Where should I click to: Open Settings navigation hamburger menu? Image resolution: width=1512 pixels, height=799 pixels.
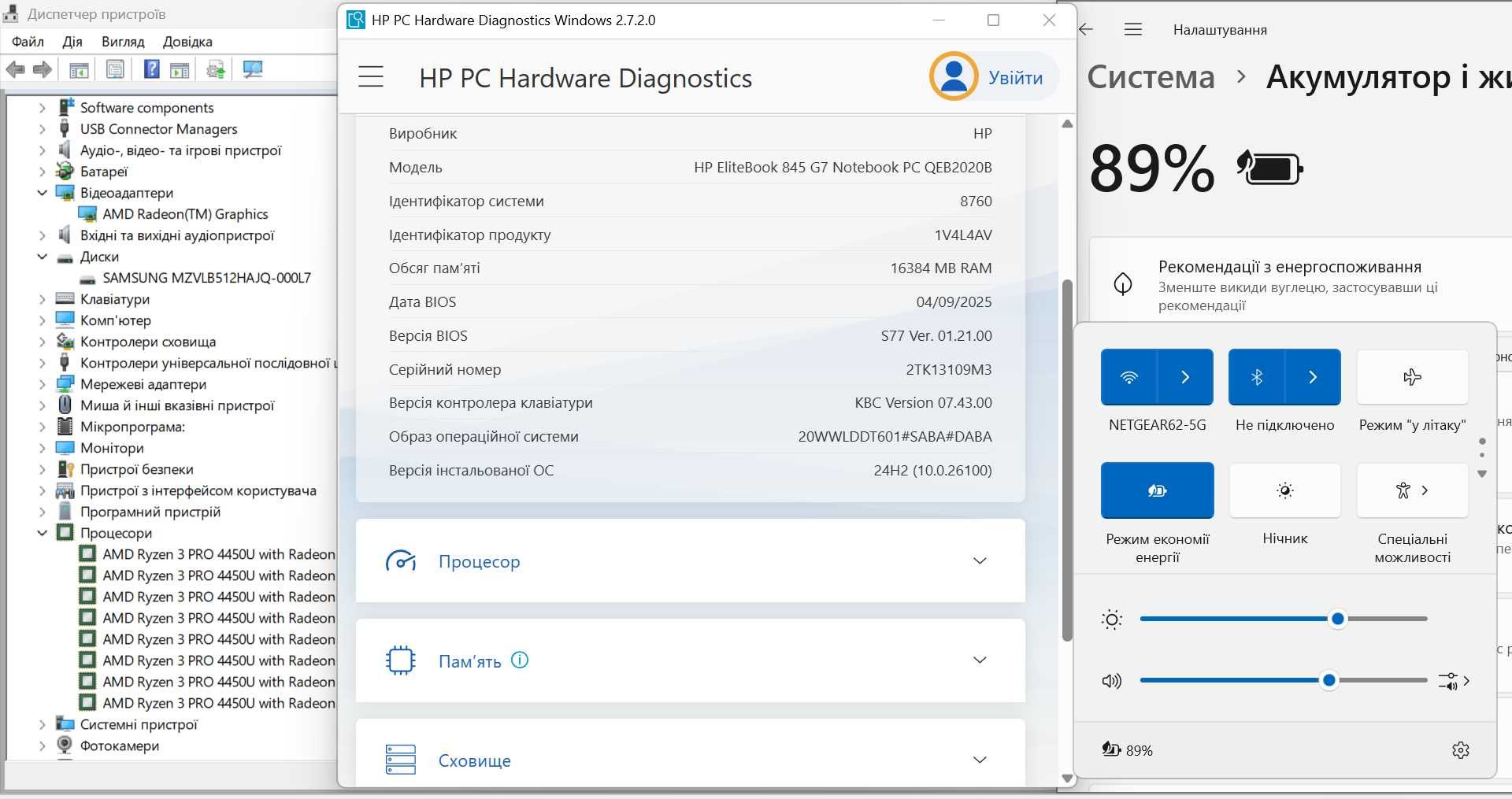pos(1133,30)
